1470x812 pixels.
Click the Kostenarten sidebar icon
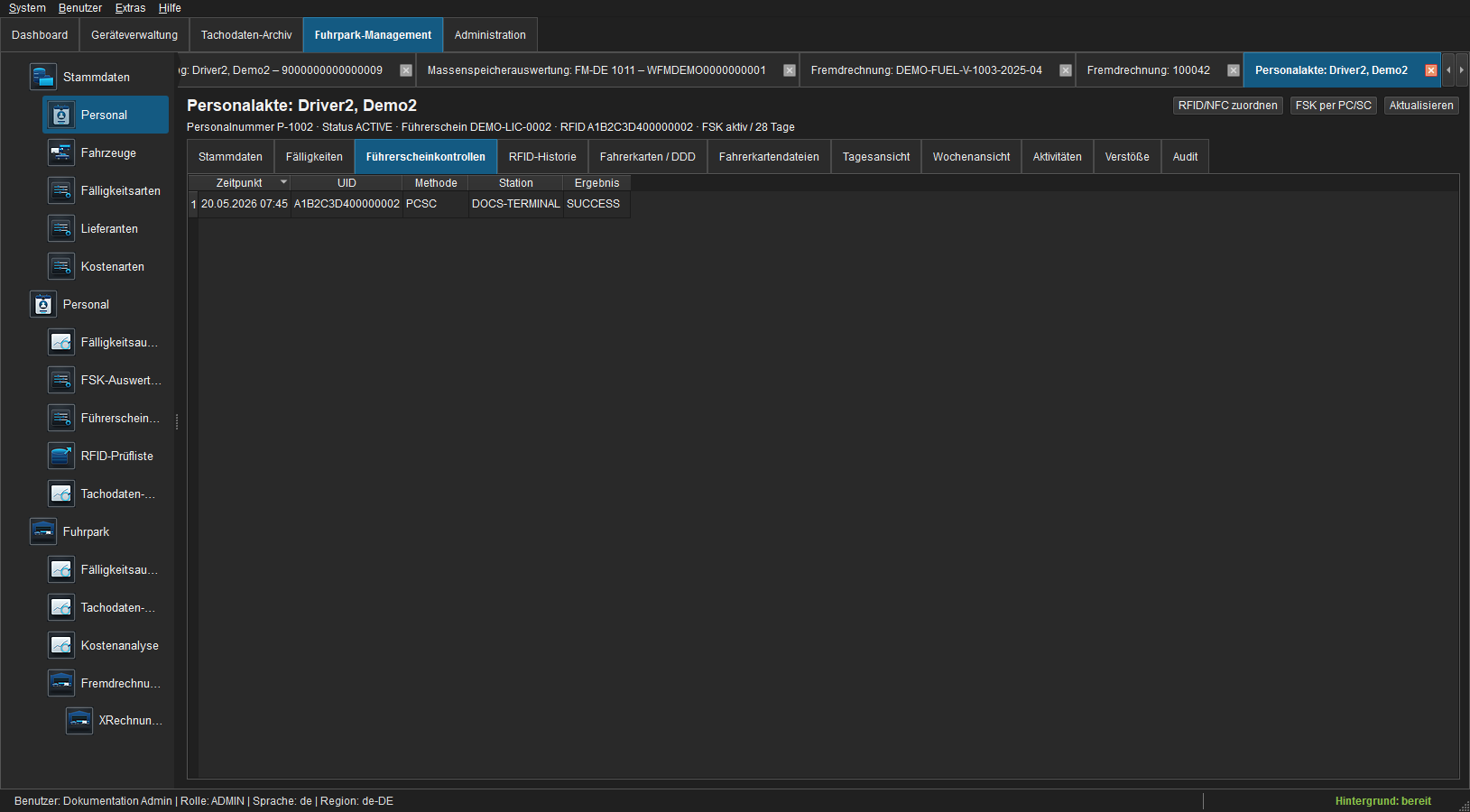[61, 266]
